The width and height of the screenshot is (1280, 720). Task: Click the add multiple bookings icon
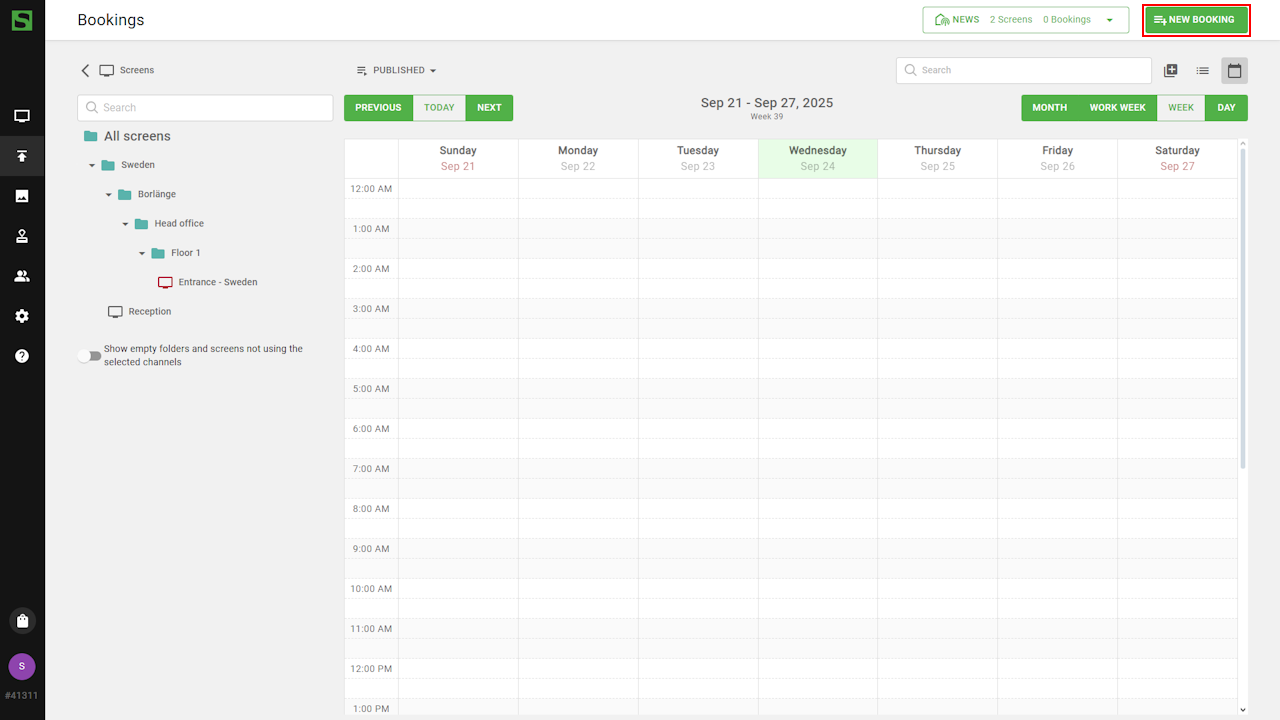click(x=1171, y=71)
